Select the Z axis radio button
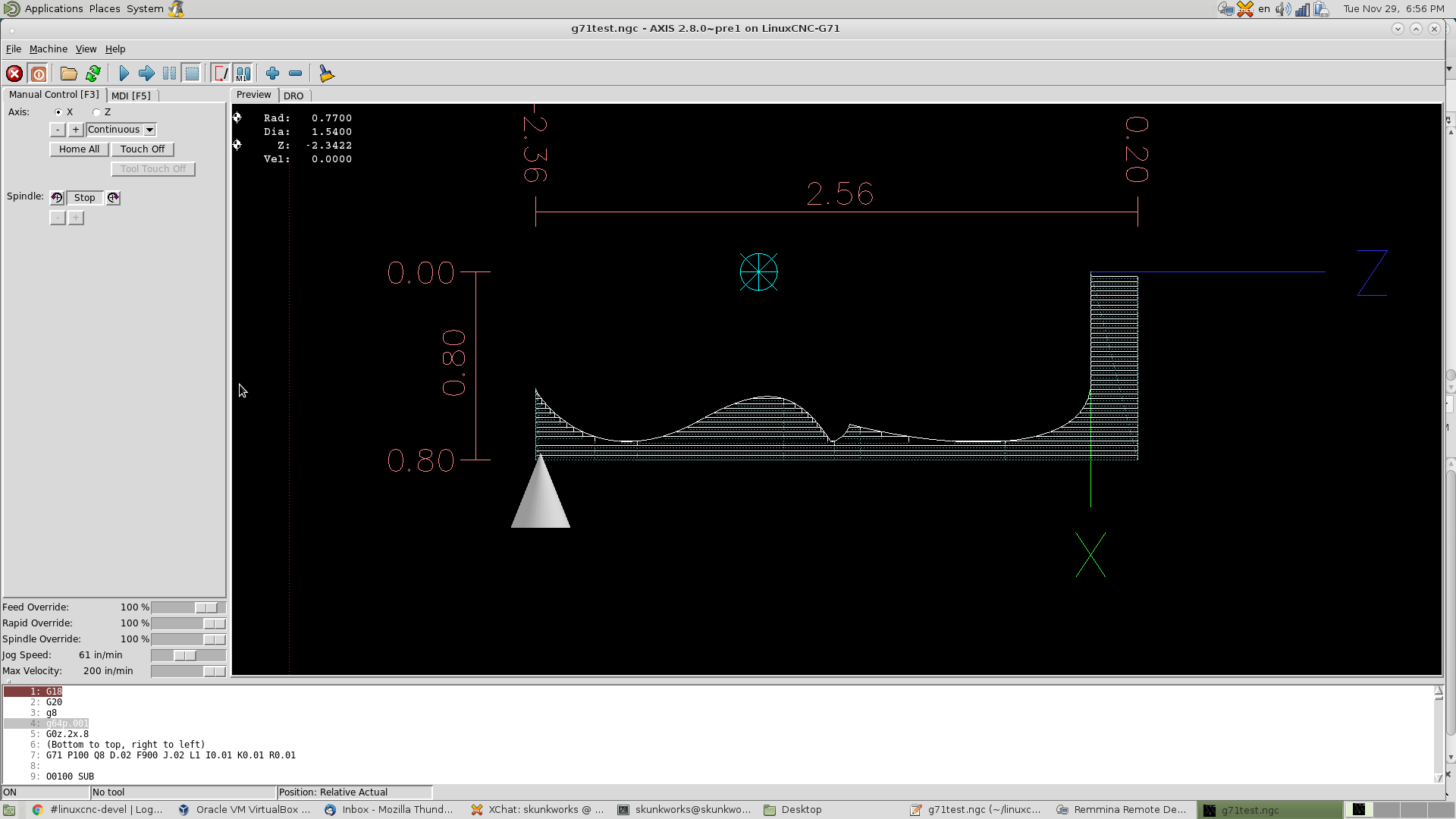 pos(96,112)
